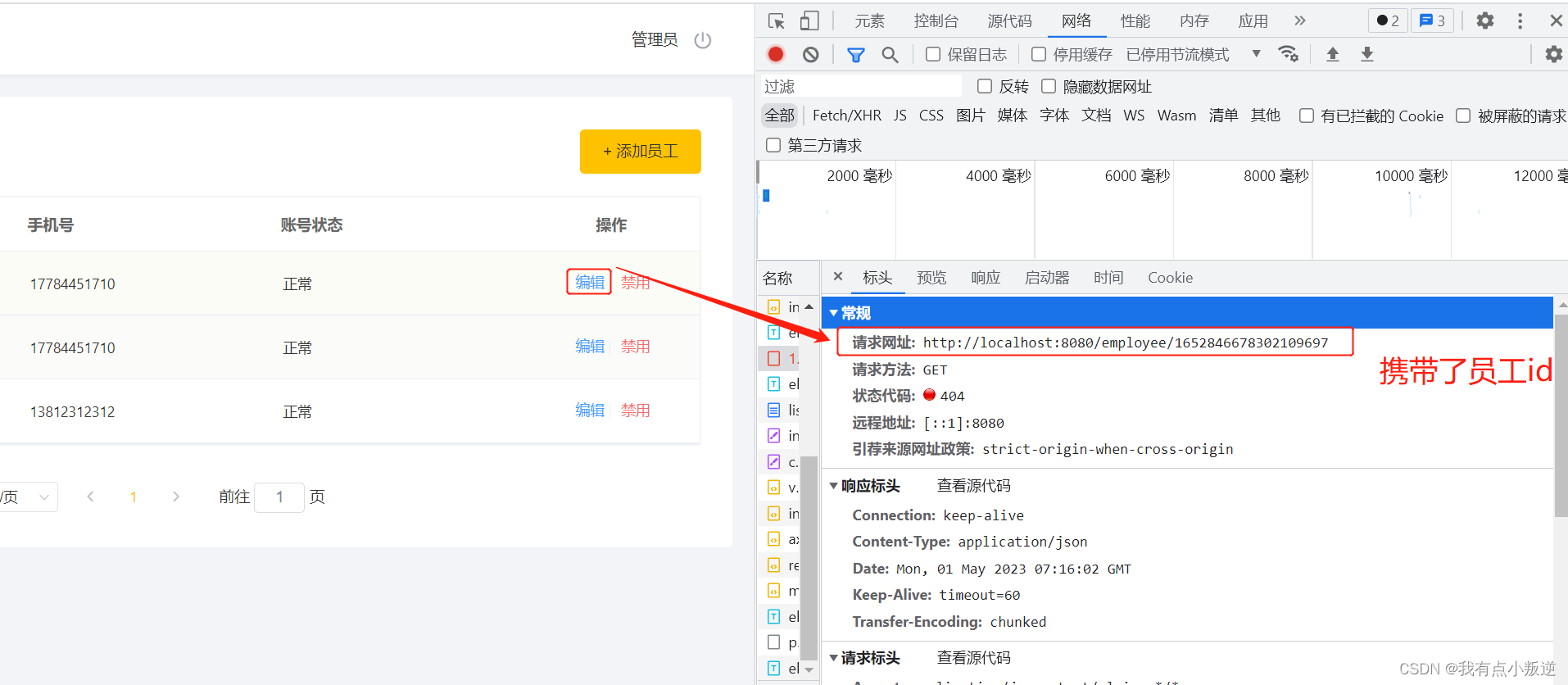This screenshot has width=1568, height=685.
Task: Enable the disable cache checkbox 停用缓存
Action: 1039,54
